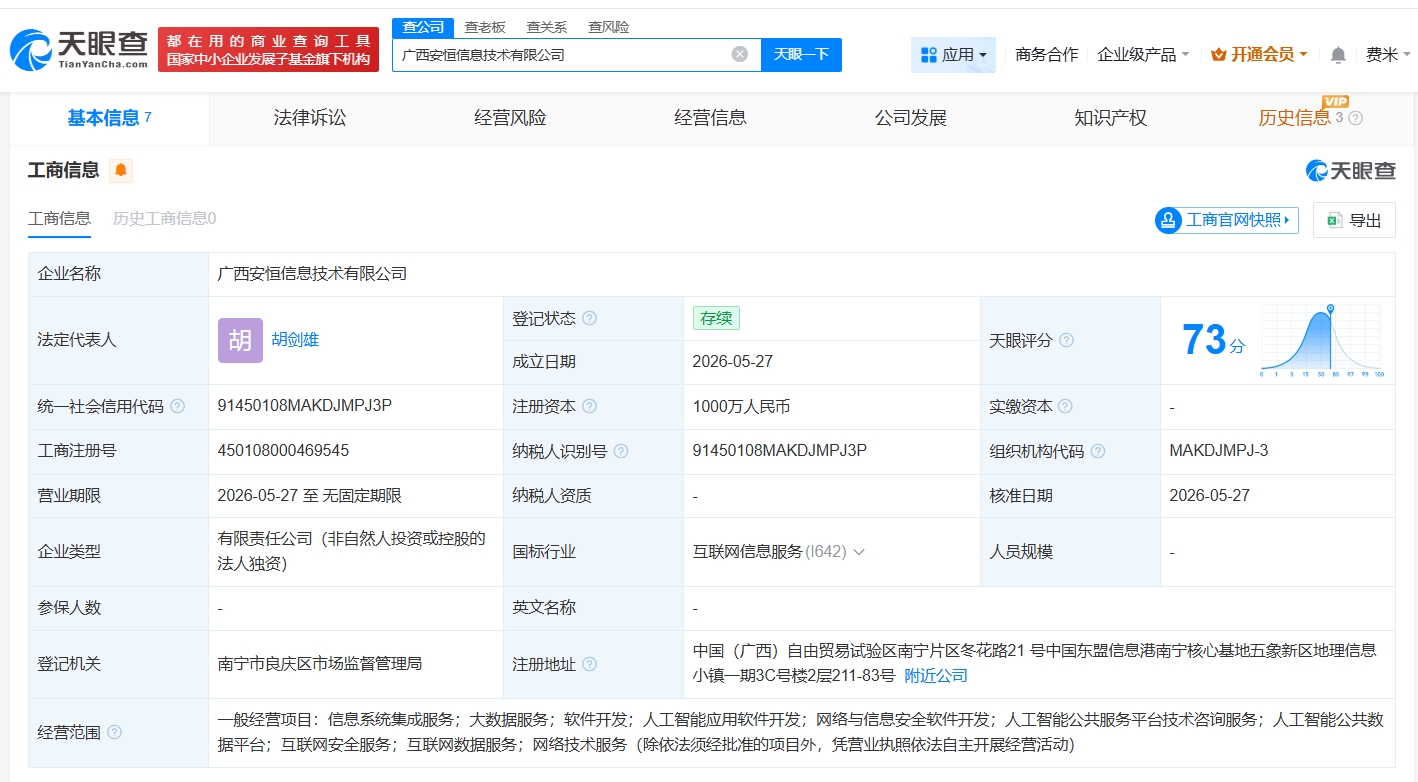This screenshot has width=1418, height=782.
Task: Click help icon beside 统一社会信用代码
Action: [177, 406]
